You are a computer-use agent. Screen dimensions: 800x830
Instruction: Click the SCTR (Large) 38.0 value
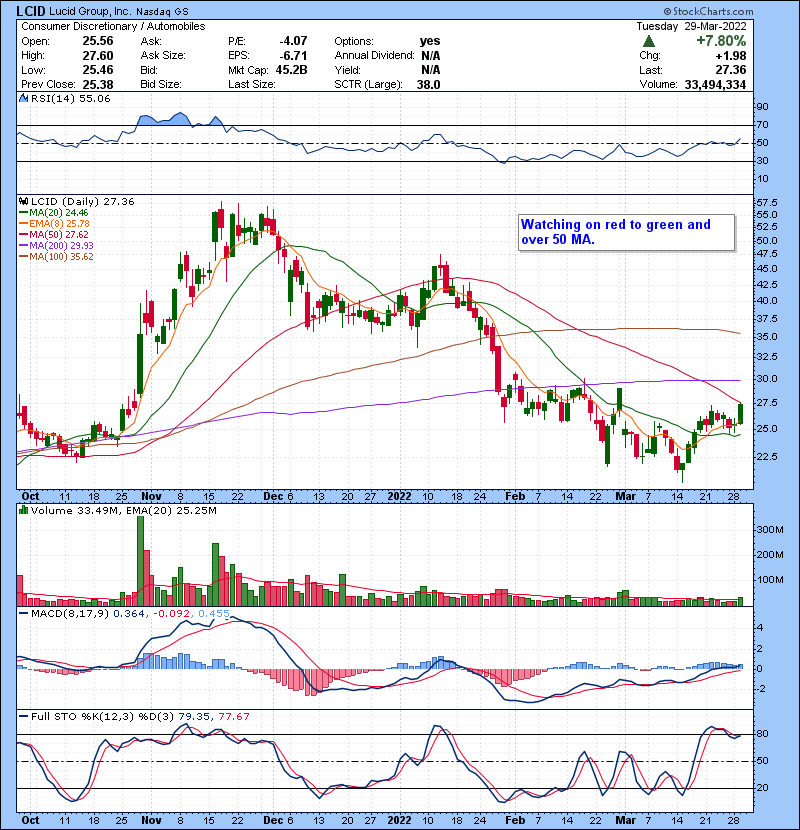(x=428, y=85)
